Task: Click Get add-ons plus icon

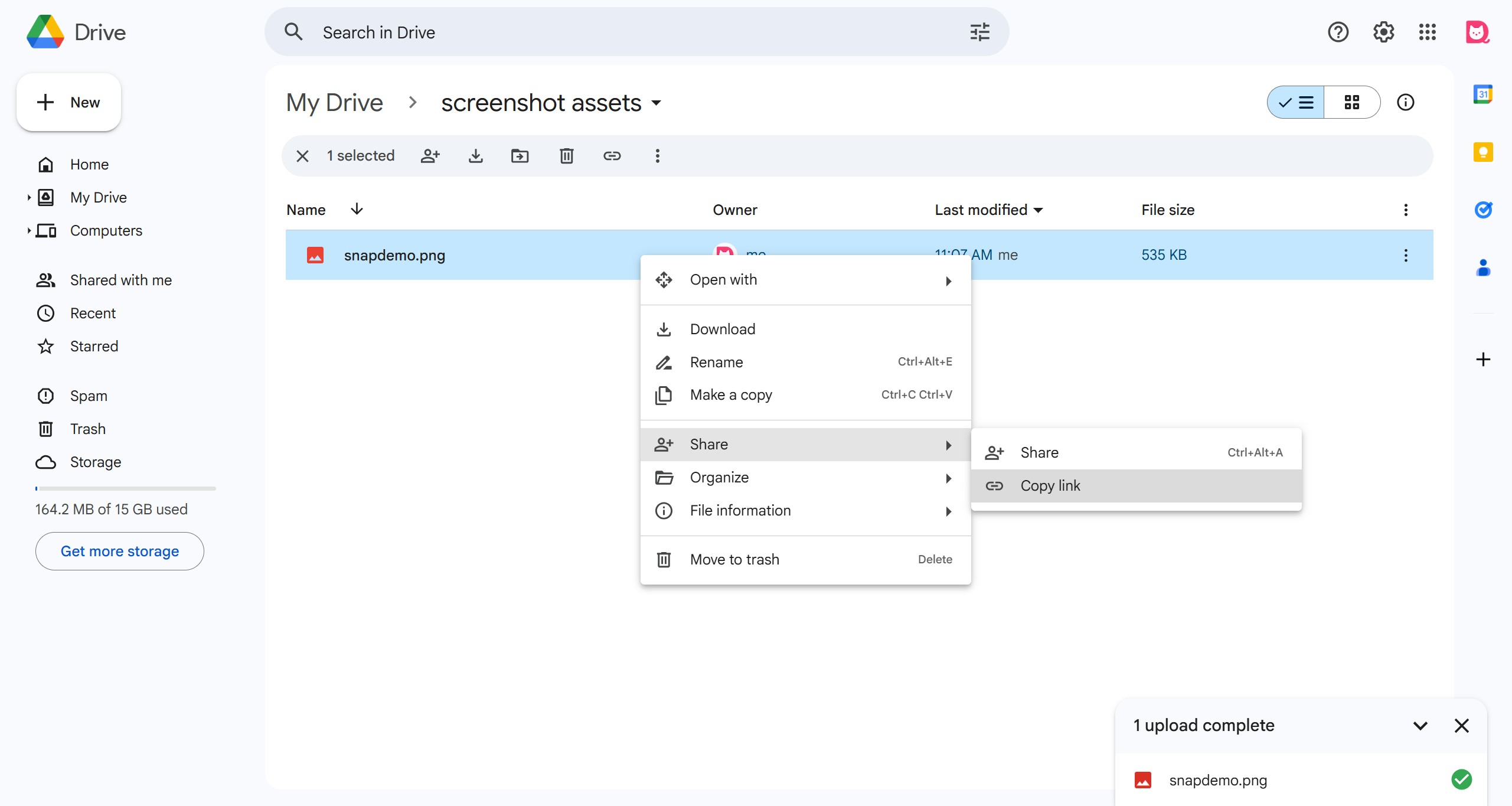Action: pos(1482,359)
